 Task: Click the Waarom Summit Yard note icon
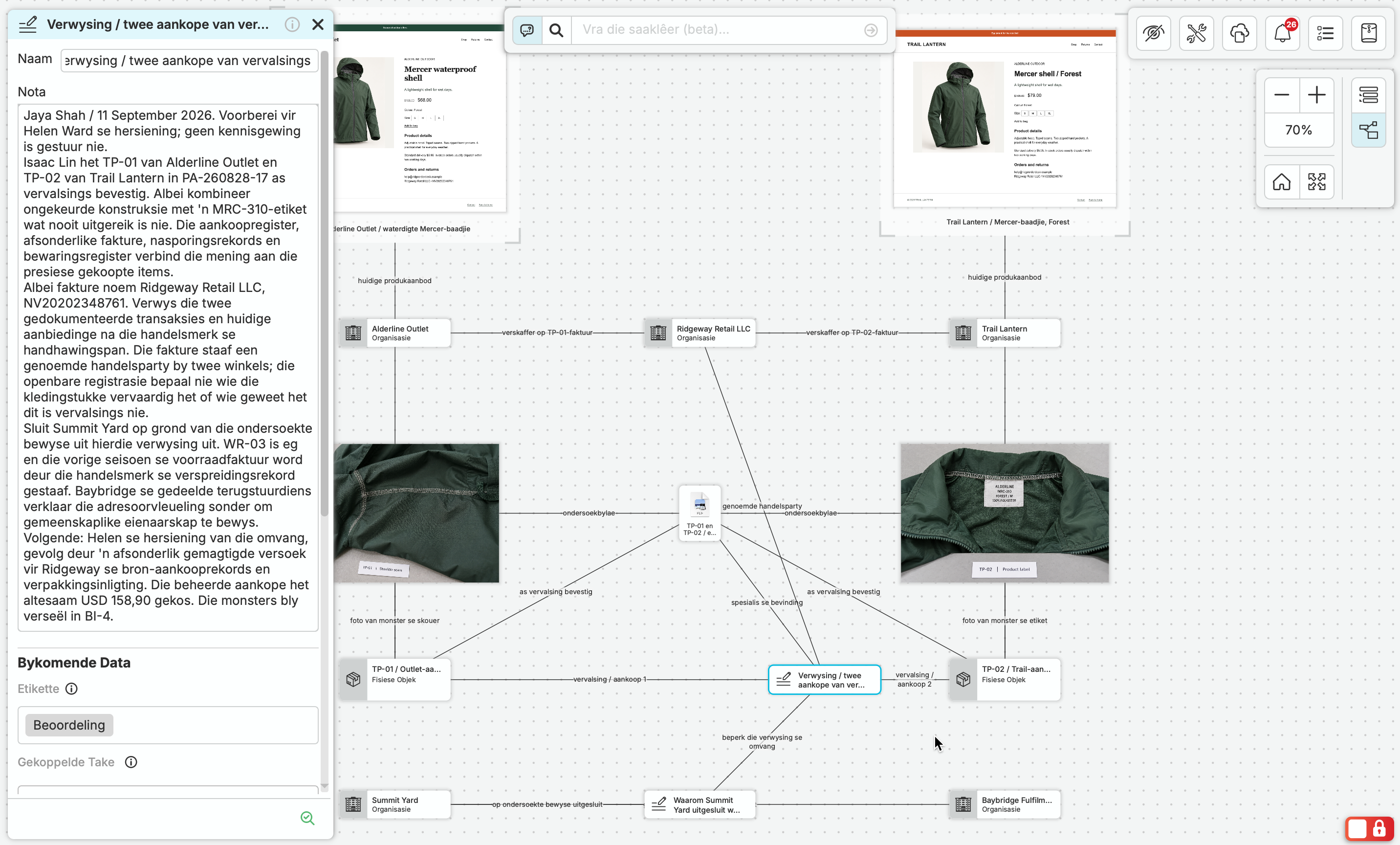pyautogui.click(x=658, y=804)
